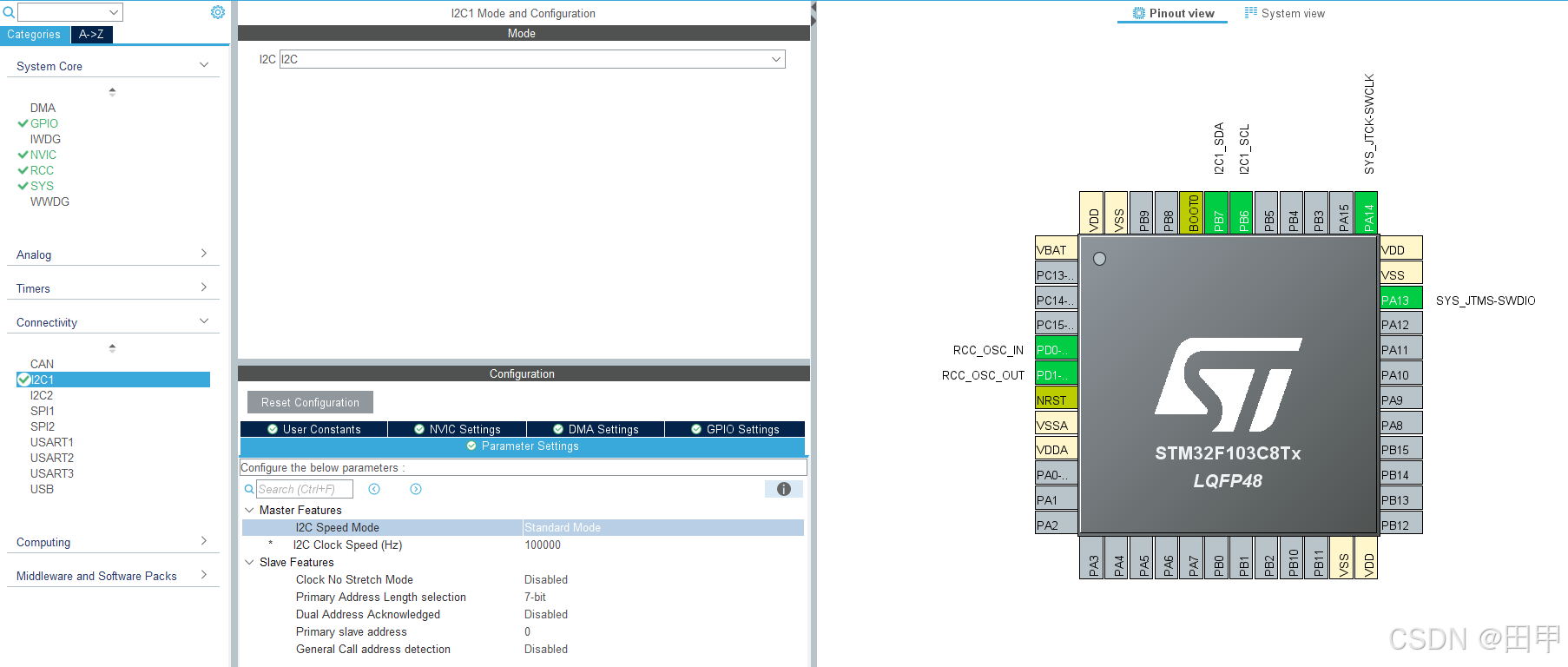Select pin PA3 on the chip
The image size is (1568, 667).
tap(1093, 558)
